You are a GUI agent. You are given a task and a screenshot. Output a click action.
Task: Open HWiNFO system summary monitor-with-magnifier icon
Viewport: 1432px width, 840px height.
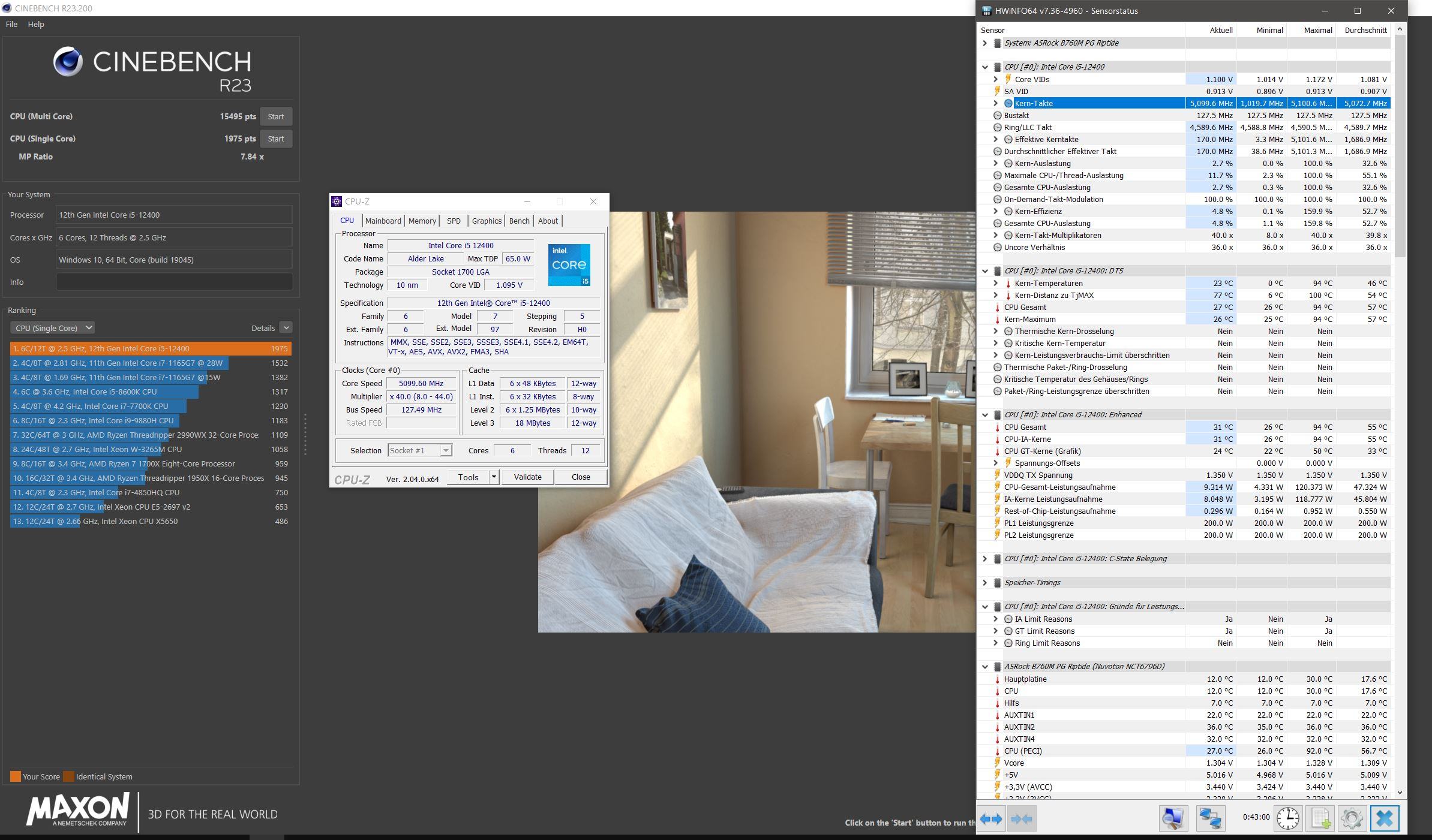1173,818
